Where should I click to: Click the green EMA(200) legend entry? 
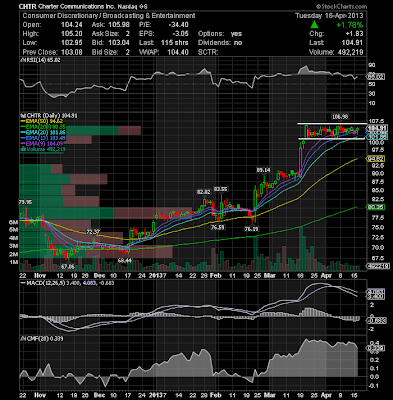coord(43,127)
